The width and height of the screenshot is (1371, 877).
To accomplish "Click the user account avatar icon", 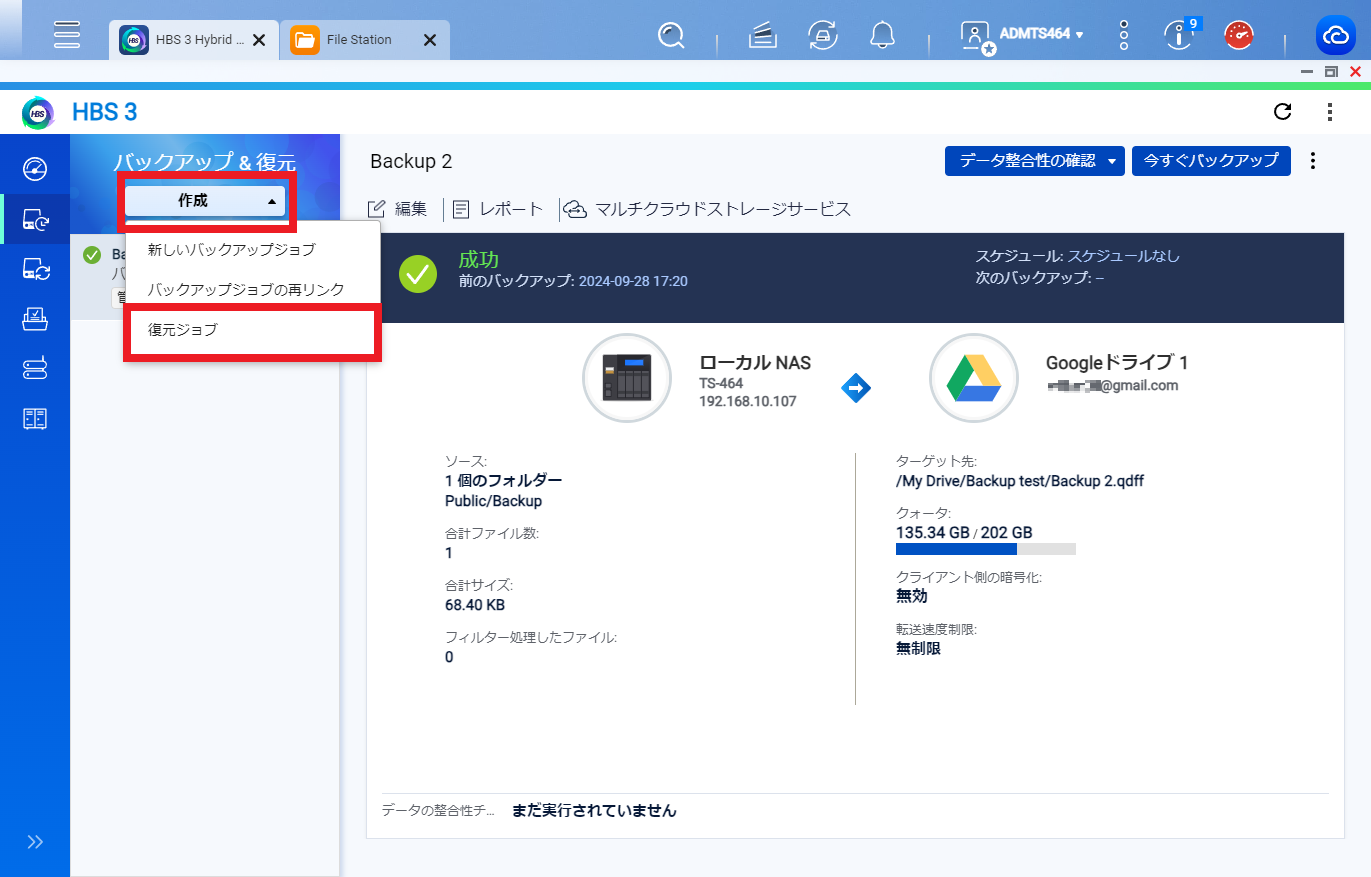I will (975, 36).
